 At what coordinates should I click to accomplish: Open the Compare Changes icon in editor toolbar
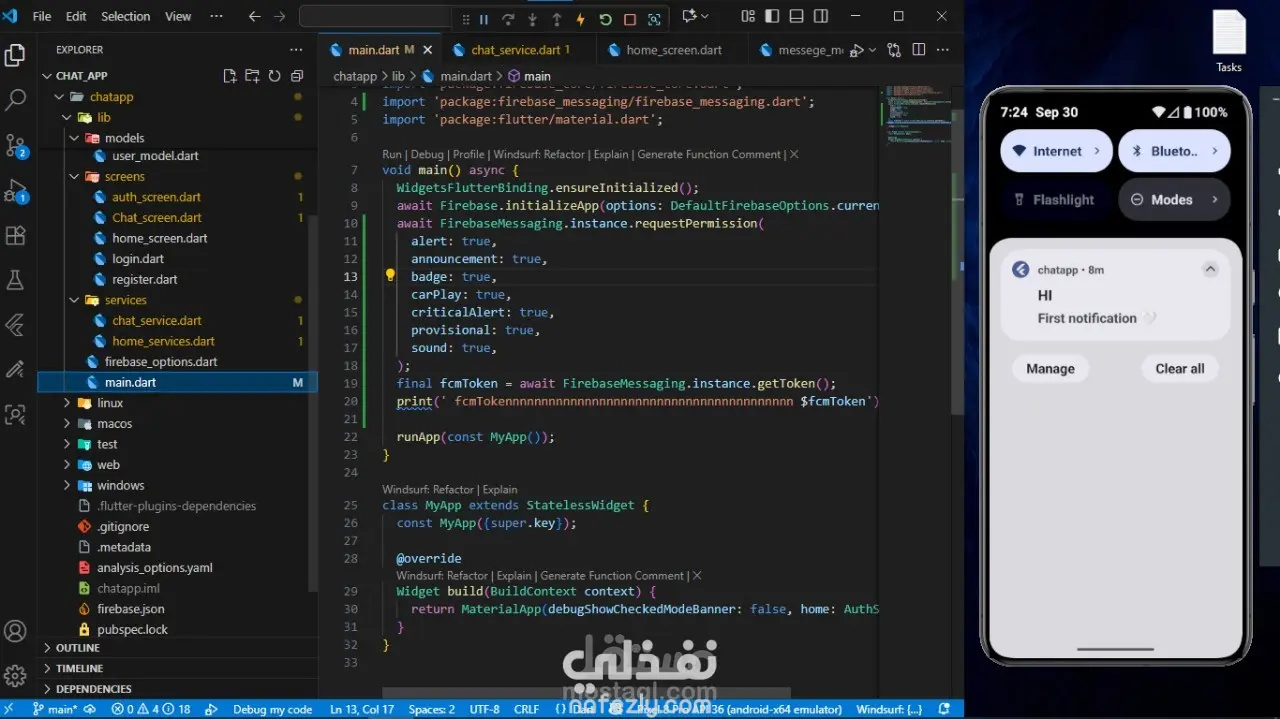(x=894, y=50)
